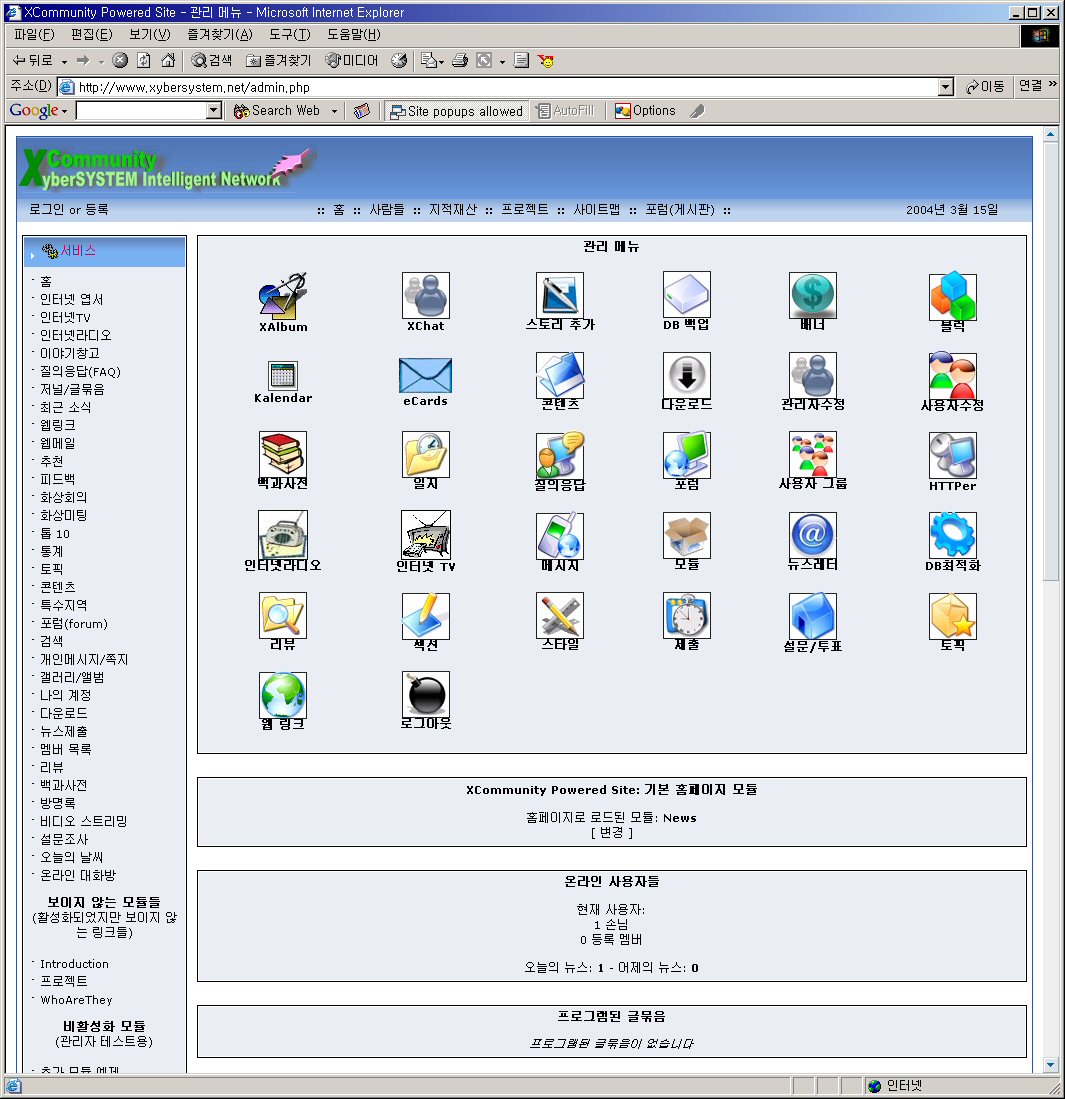Screen dimensions: 1065x1099
Task: Click the HTTPer monitor icon
Action: pos(952,456)
